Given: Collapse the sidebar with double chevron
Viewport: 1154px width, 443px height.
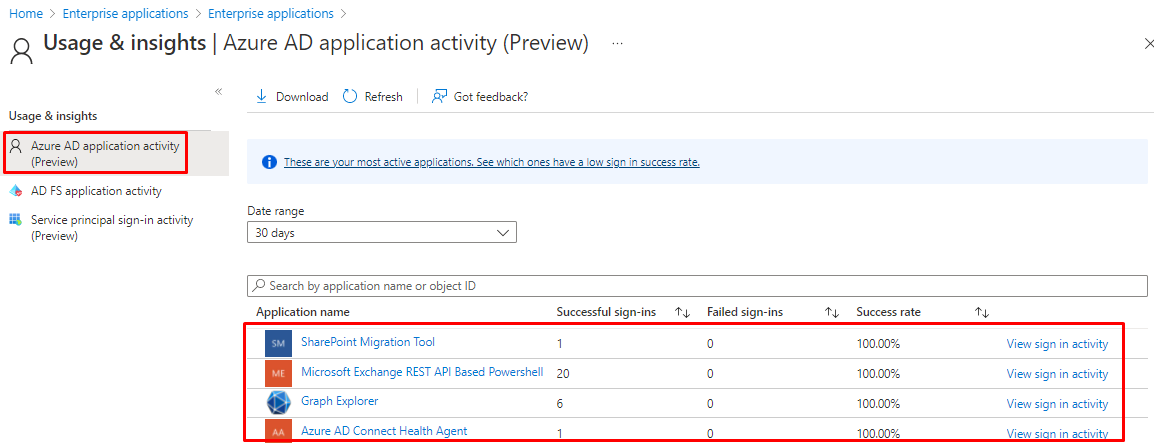Looking at the screenshot, I should click(218, 92).
